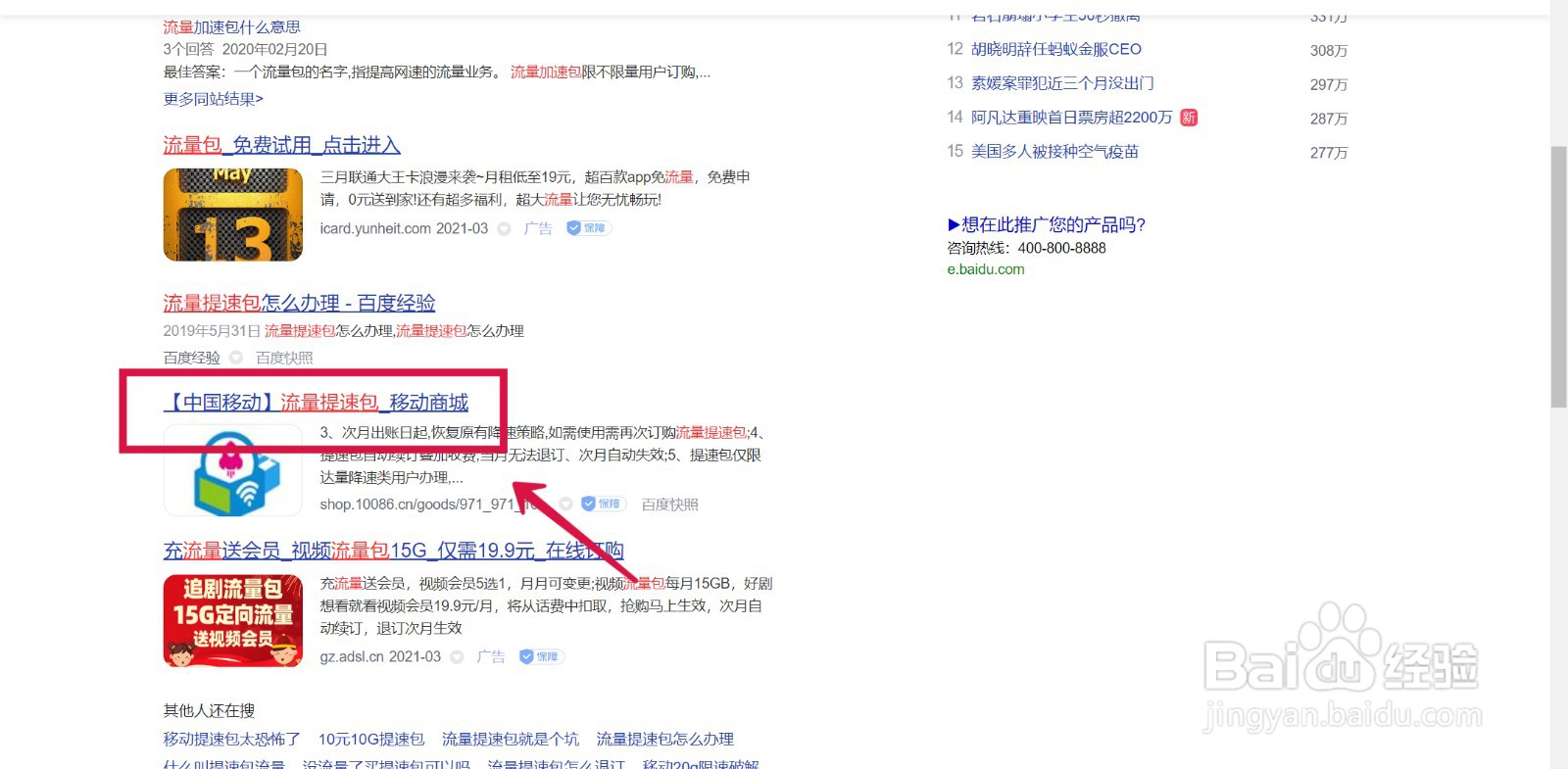
Task: Click 百度快照 under 百度经验 result
Action: click(284, 358)
